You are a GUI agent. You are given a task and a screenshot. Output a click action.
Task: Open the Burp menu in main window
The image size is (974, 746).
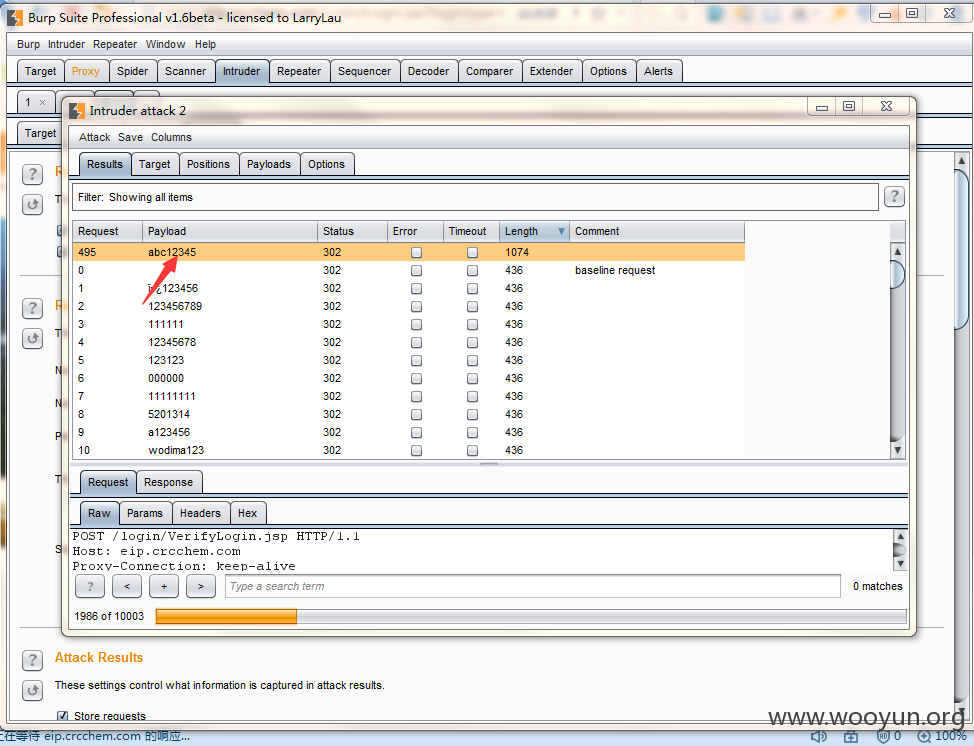28,44
